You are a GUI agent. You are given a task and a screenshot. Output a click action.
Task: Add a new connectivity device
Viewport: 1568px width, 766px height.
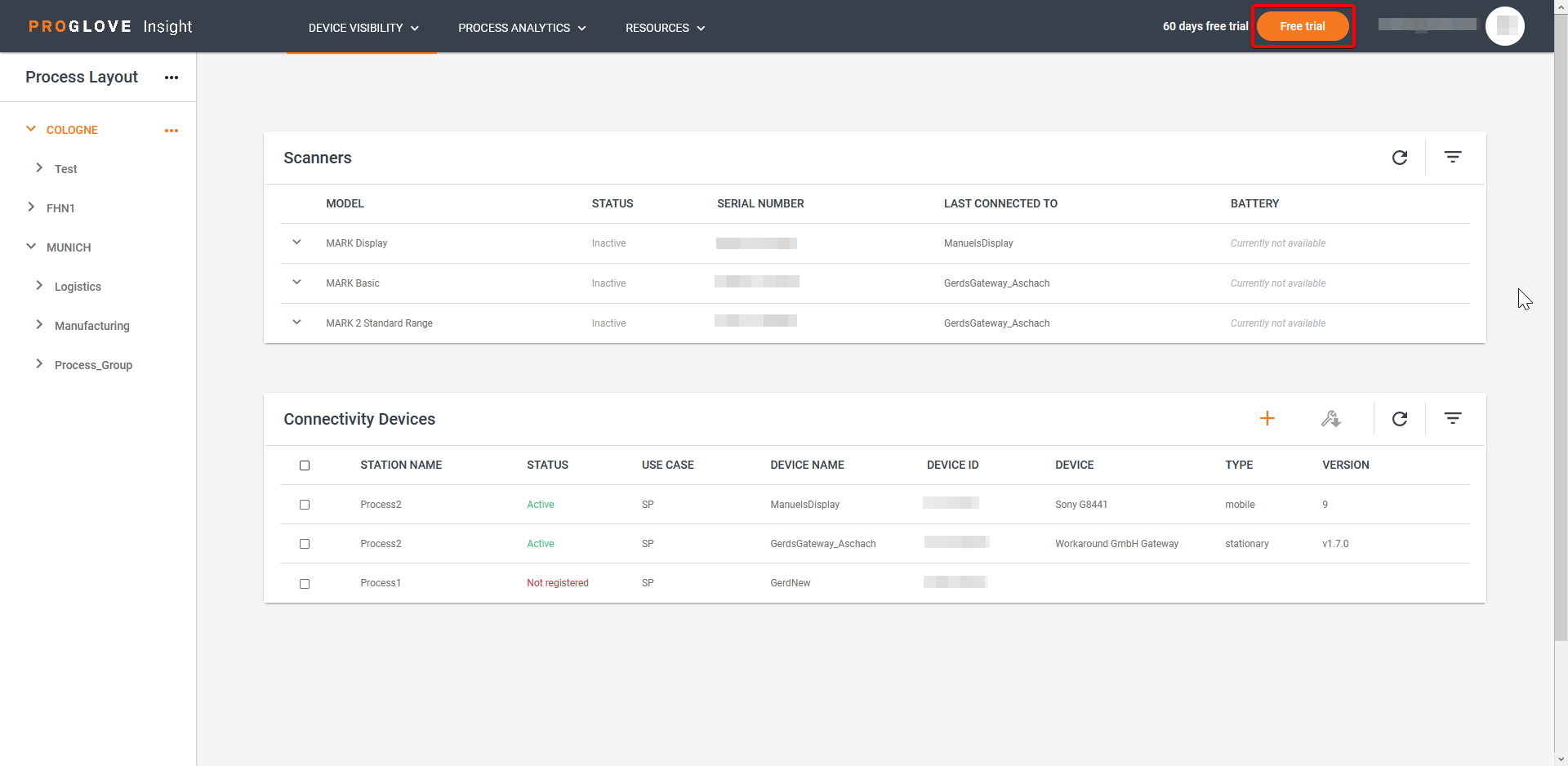pyautogui.click(x=1267, y=419)
